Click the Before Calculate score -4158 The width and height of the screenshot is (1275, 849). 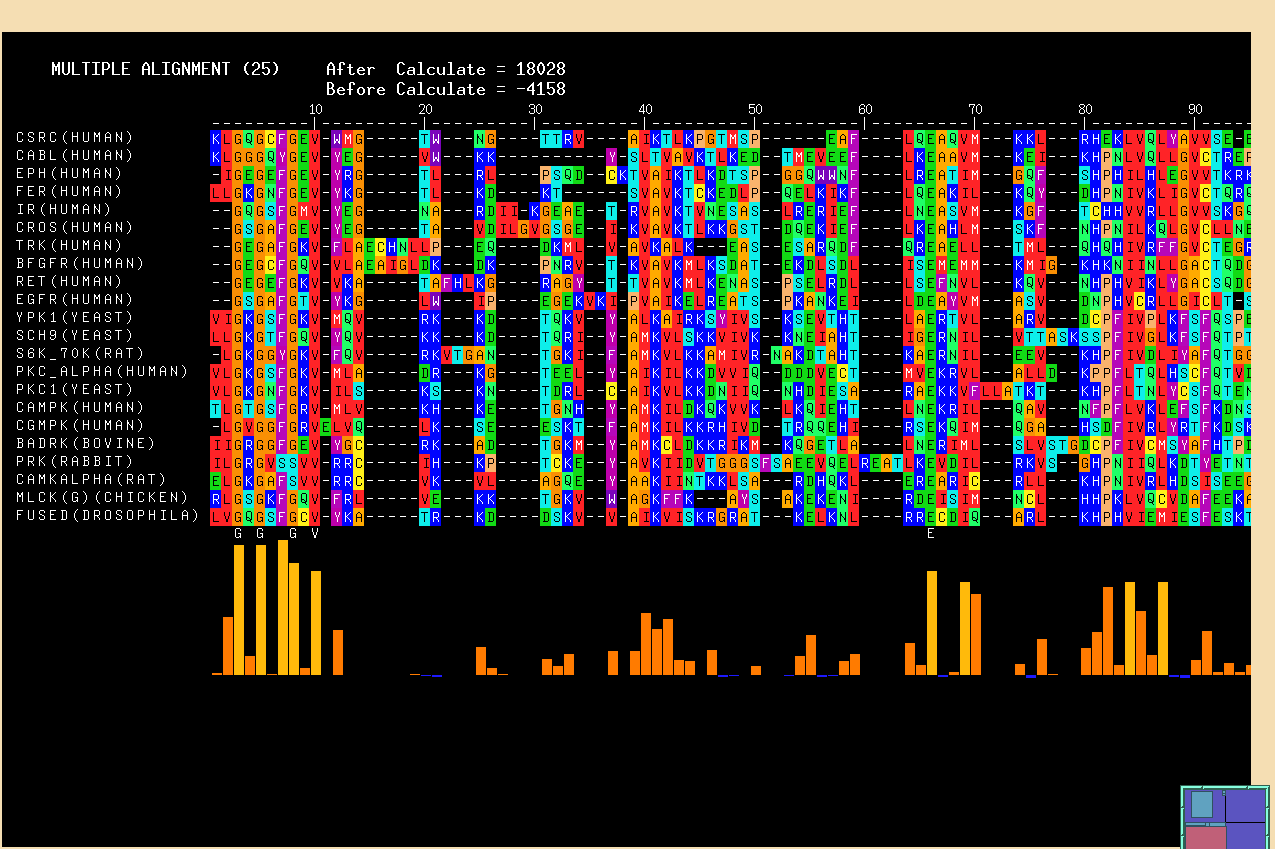click(x=540, y=89)
